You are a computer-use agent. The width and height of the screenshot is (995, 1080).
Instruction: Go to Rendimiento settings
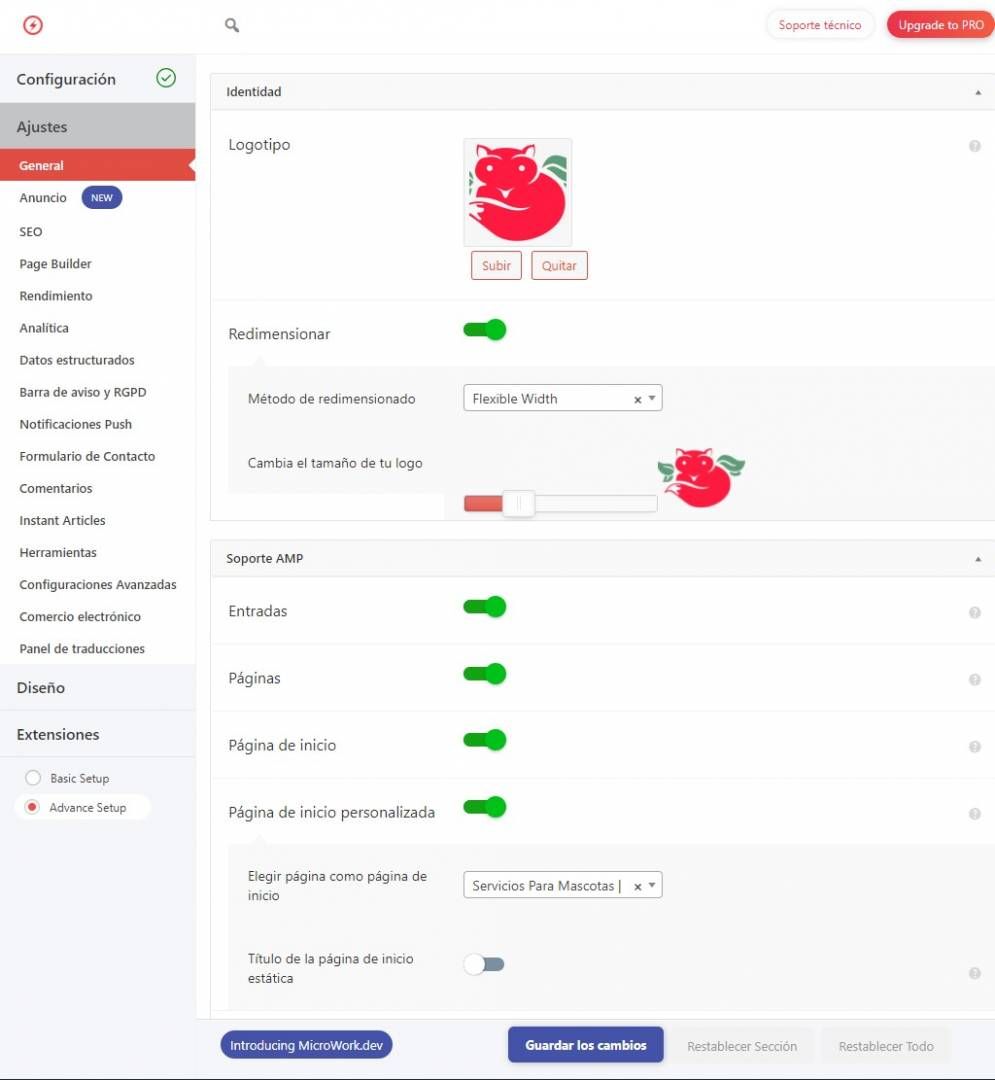tap(56, 295)
